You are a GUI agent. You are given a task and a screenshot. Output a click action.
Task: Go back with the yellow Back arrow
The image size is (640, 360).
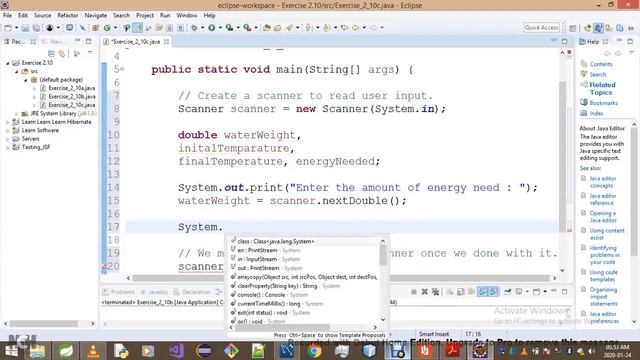pos(355,28)
